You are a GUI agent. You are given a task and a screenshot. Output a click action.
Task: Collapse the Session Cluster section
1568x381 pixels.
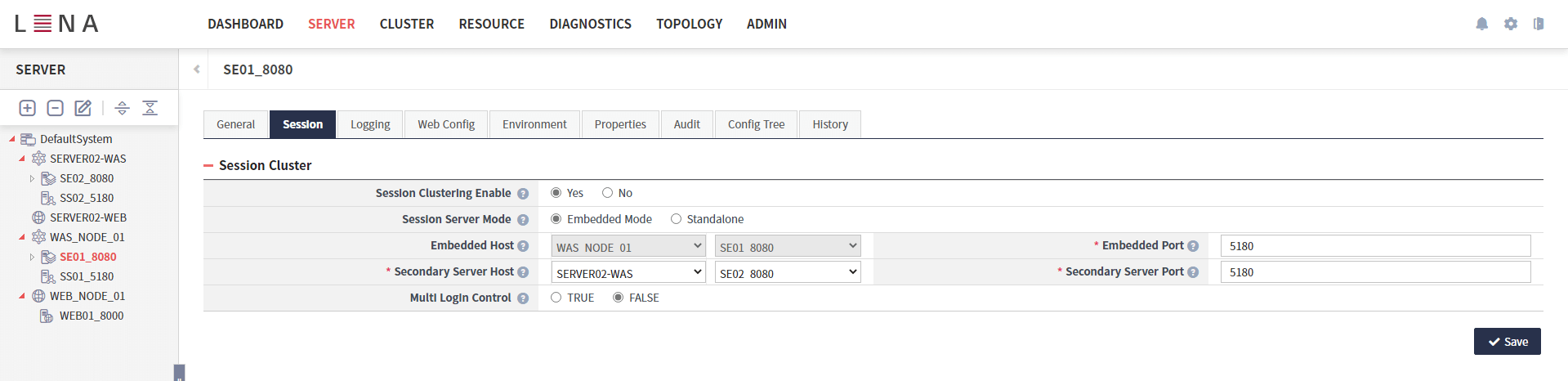pos(208,165)
